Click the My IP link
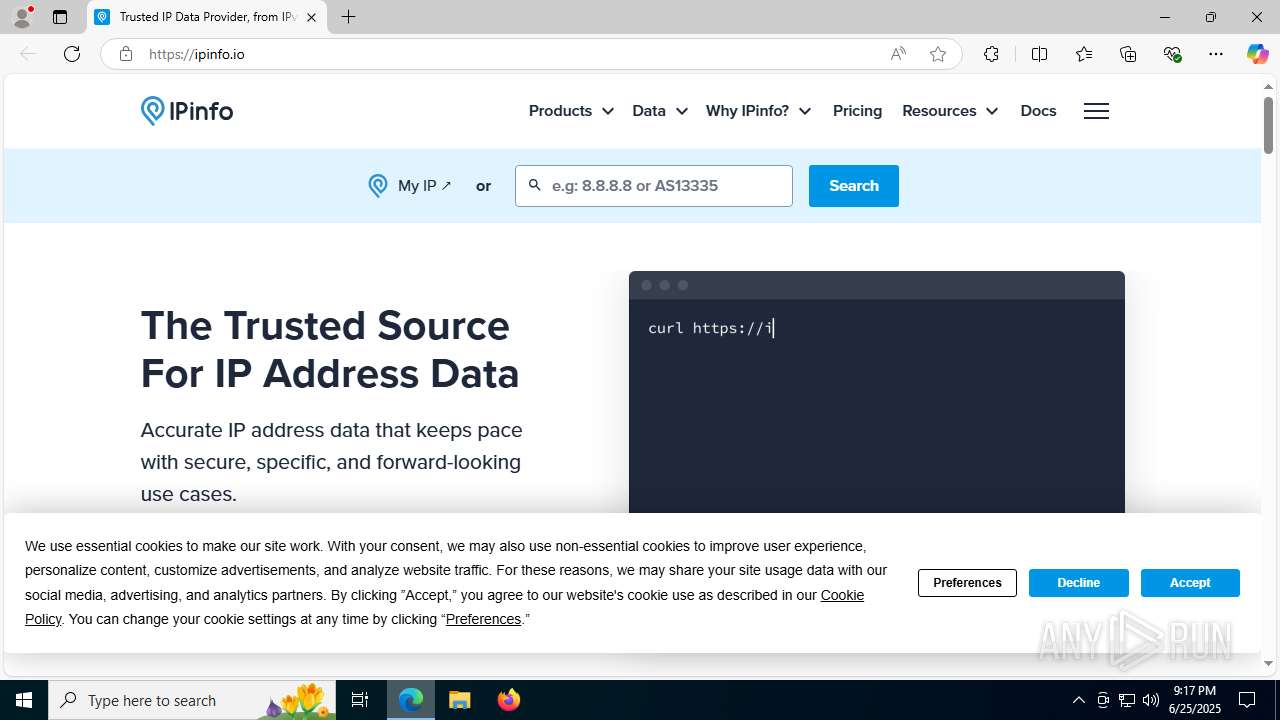 (410, 186)
